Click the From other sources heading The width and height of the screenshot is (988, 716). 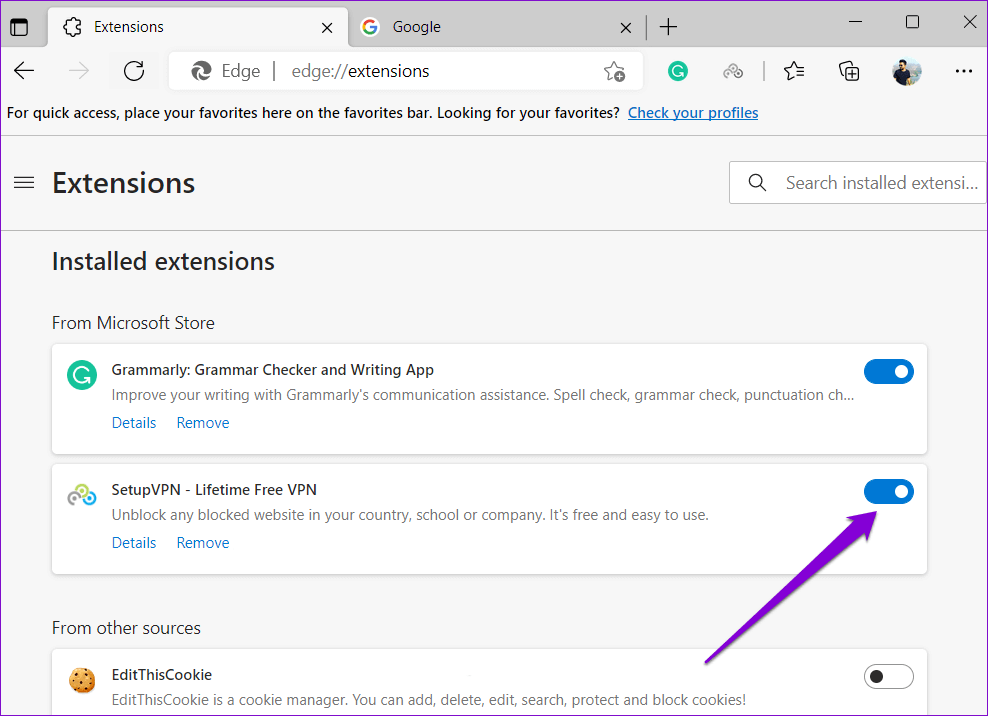126,628
